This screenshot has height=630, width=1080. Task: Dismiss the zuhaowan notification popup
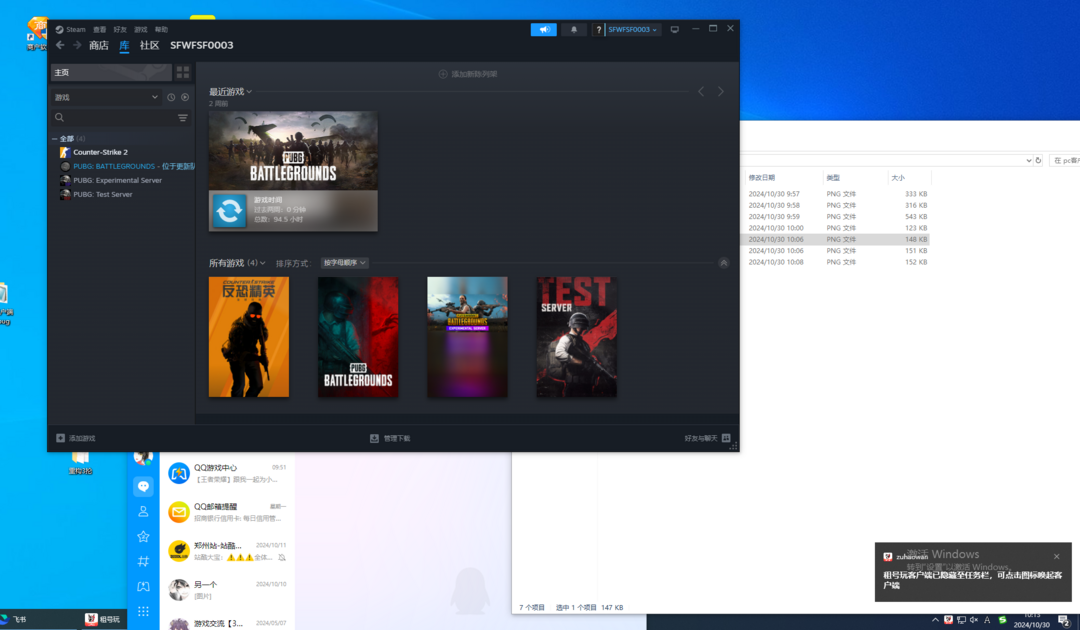(1057, 556)
